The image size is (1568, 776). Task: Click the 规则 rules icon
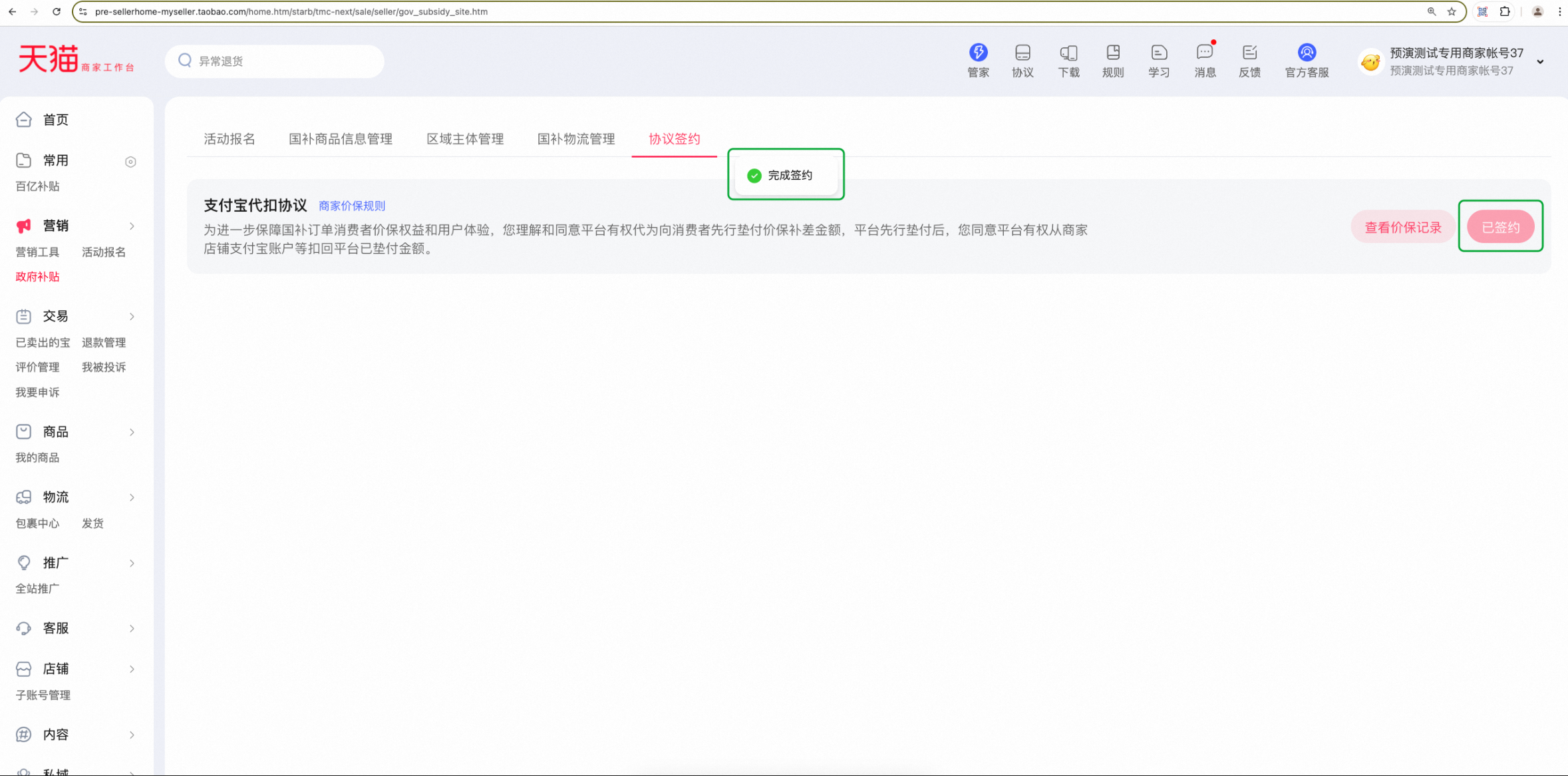click(x=1112, y=53)
